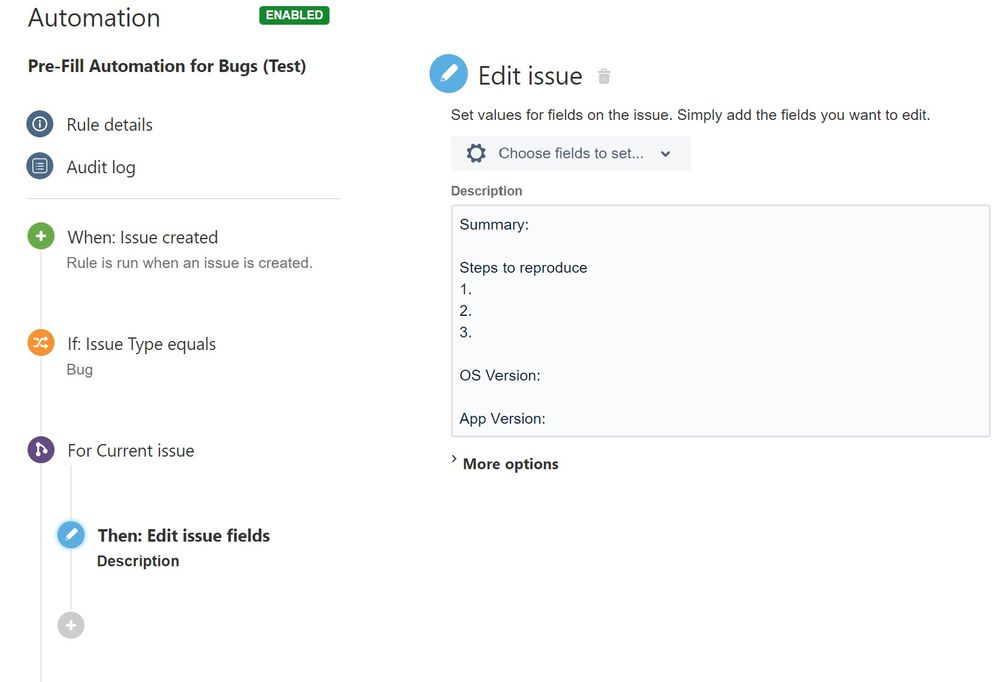Viewport: 998px width, 682px height.
Task: Select the Then: Edit issue fields step
Action: pyautogui.click(x=183, y=536)
